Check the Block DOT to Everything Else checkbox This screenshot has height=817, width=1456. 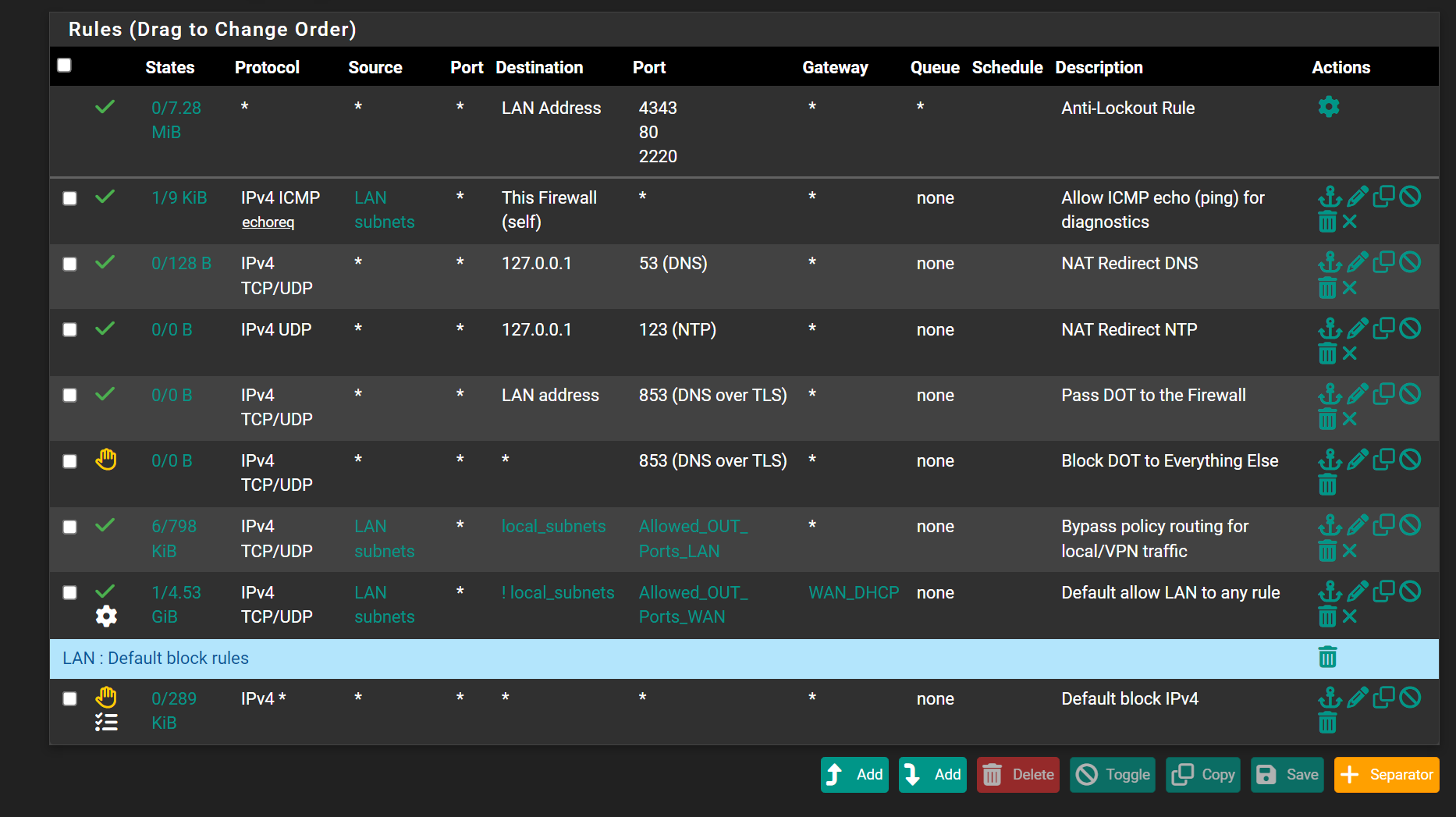[x=70, y=461]
